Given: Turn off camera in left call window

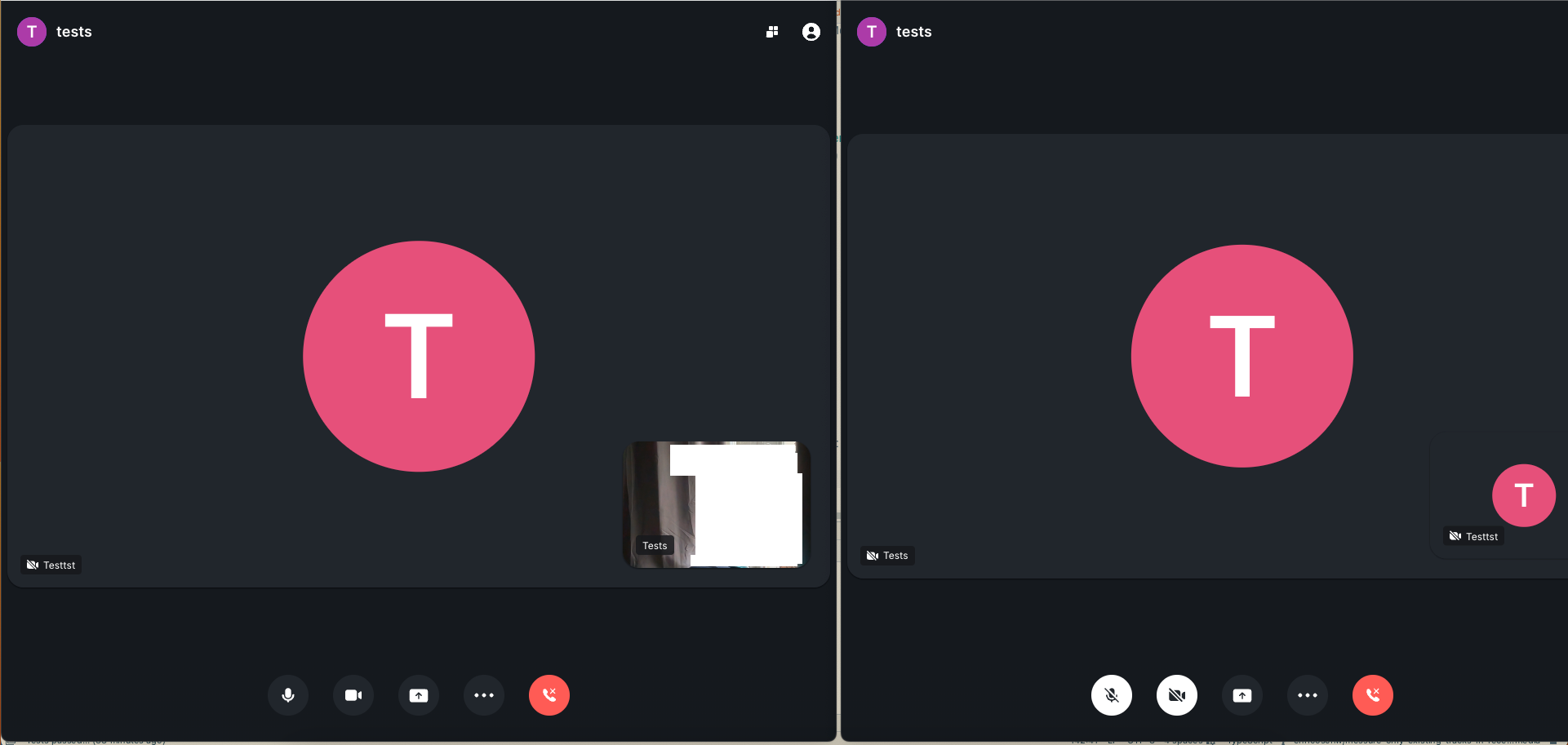Looking at the screenshot, I should (353, 695).
